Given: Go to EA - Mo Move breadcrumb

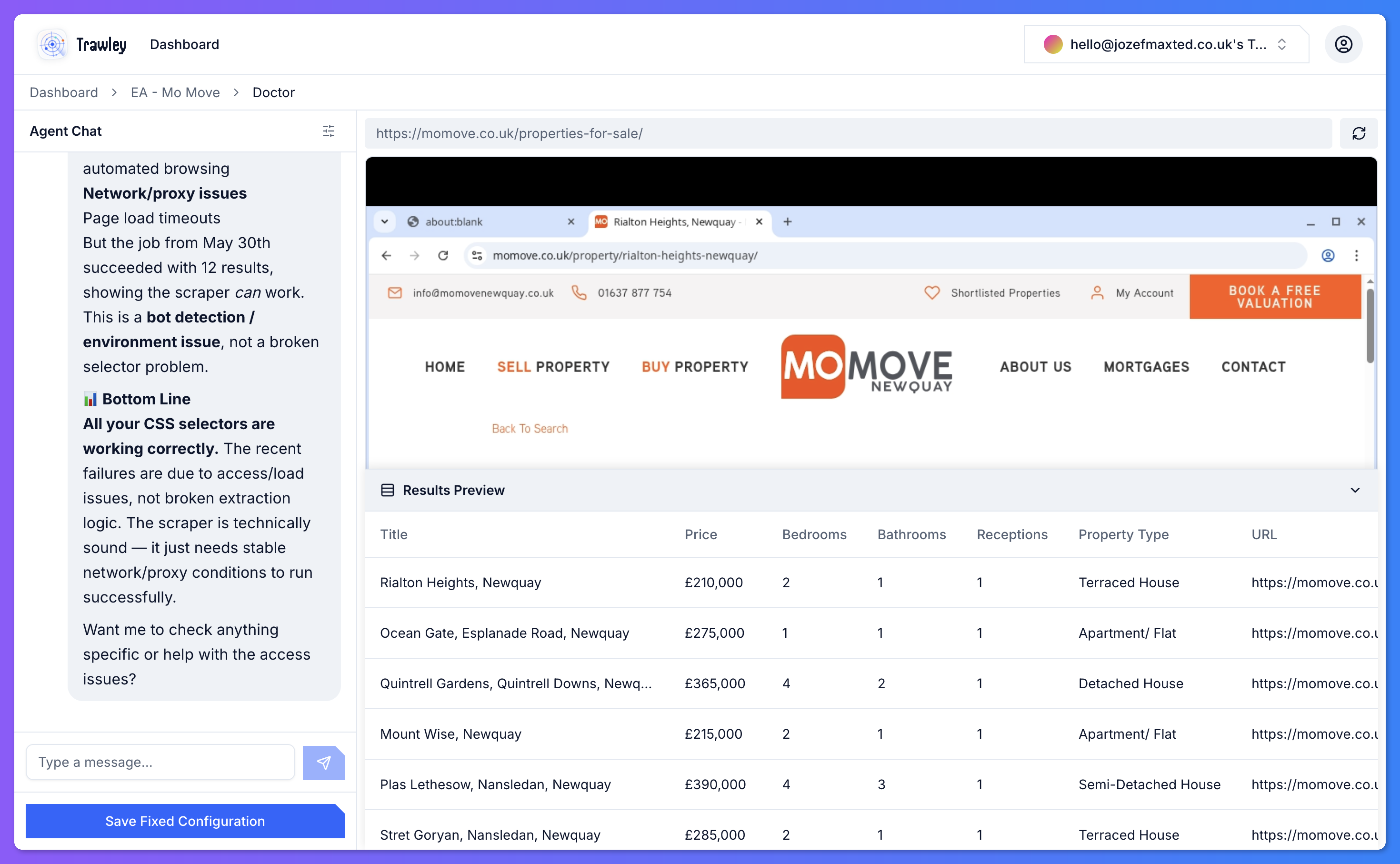Looking at the screenshot, I should tap(175, 92).
